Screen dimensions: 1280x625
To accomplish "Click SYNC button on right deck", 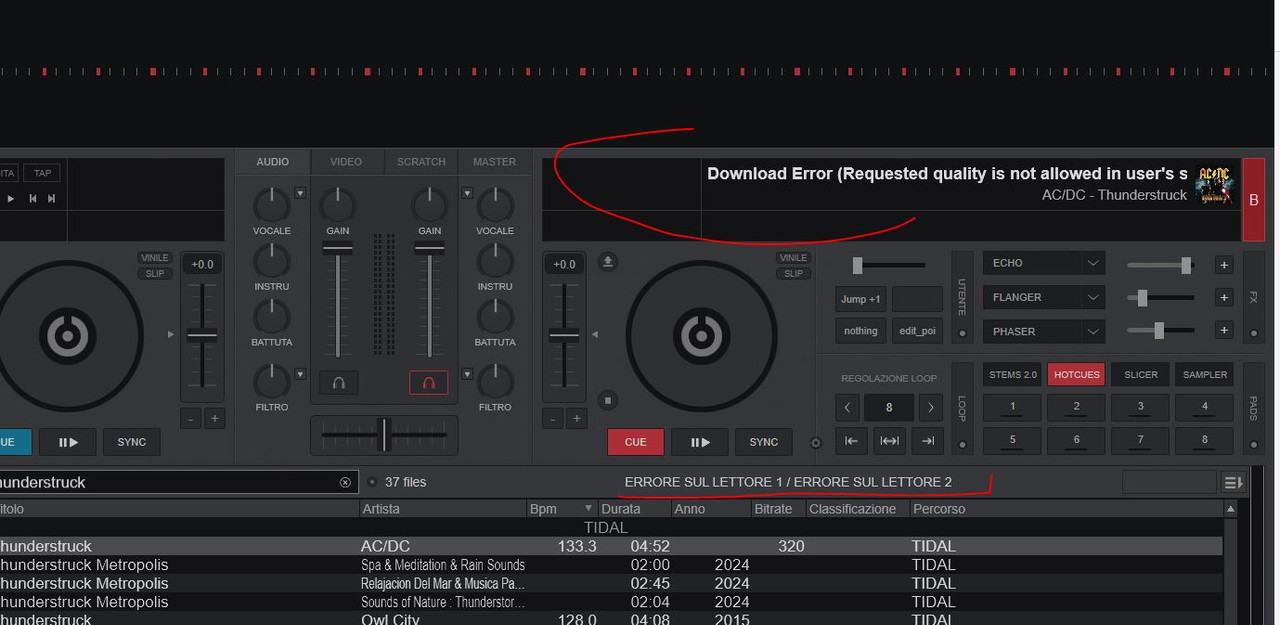I will click(763, 442).
